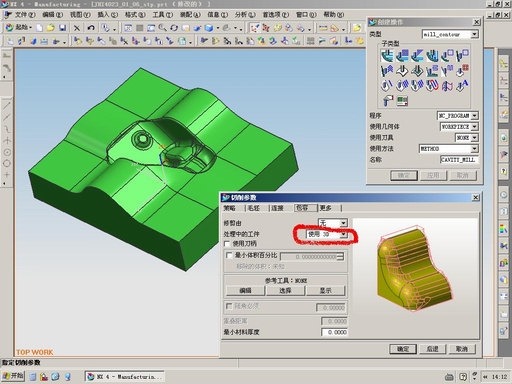Expand the shaded display style arrow

tap(218, 28)
